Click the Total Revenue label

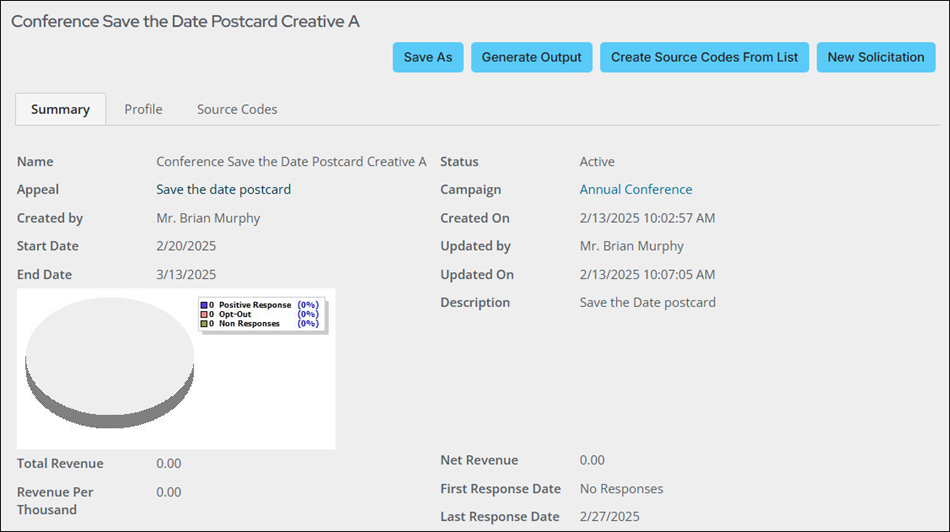click(x=60, y=463)
